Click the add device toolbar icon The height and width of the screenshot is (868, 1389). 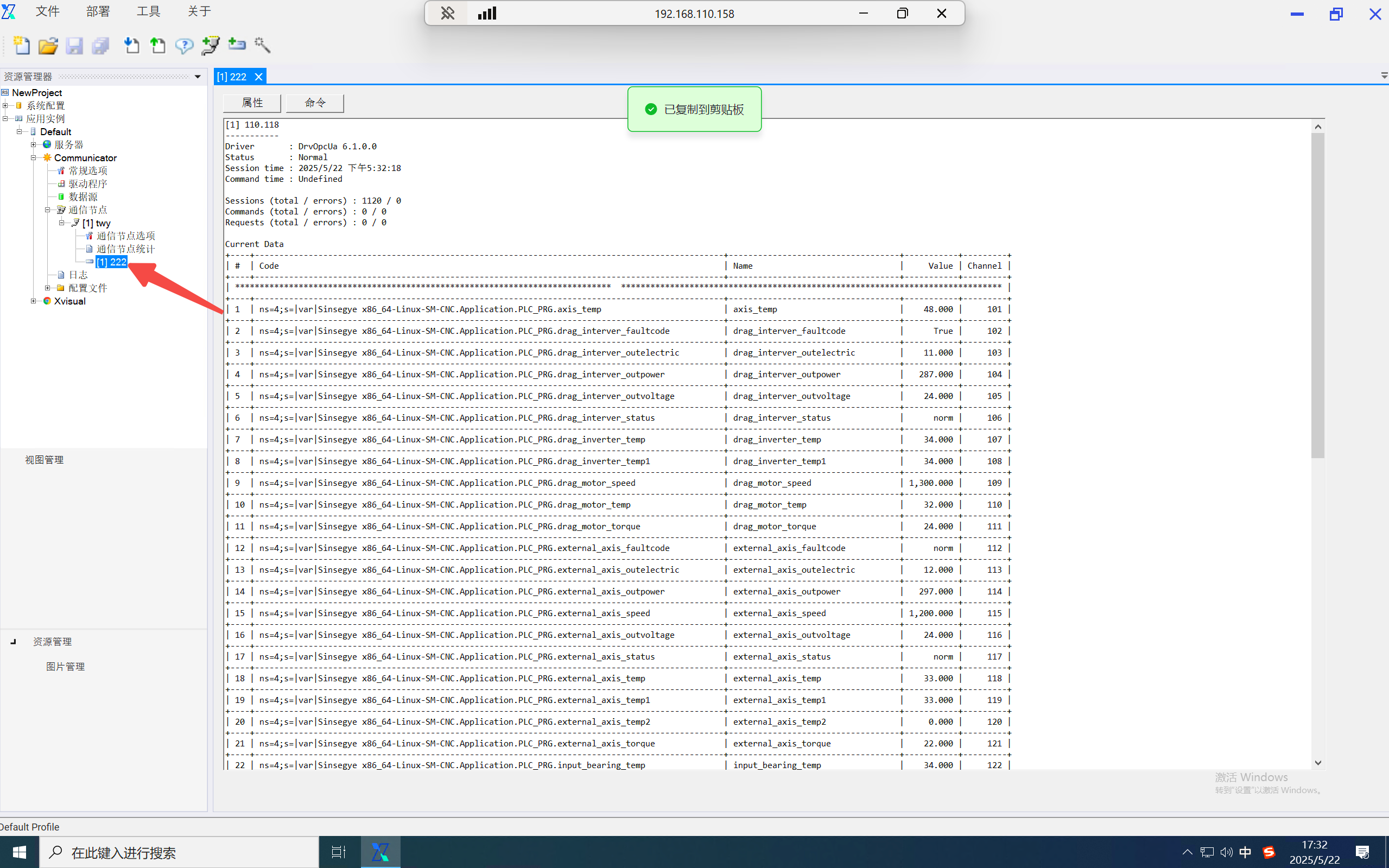click(237, 44)
